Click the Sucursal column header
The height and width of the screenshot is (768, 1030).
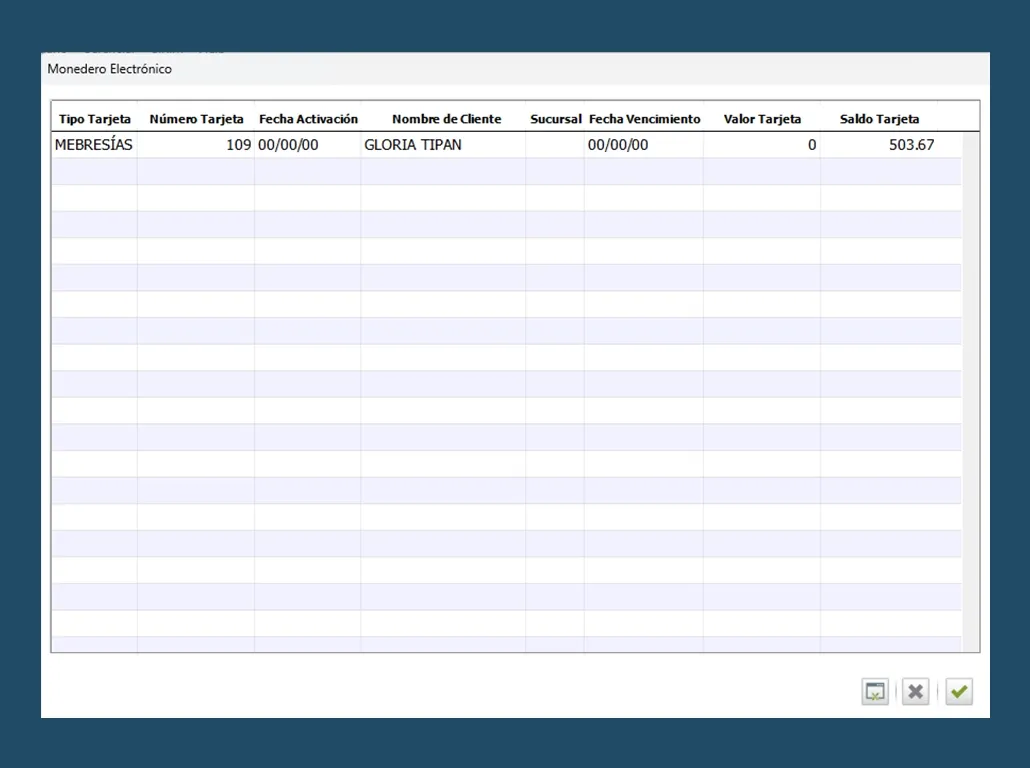(555, 119)
